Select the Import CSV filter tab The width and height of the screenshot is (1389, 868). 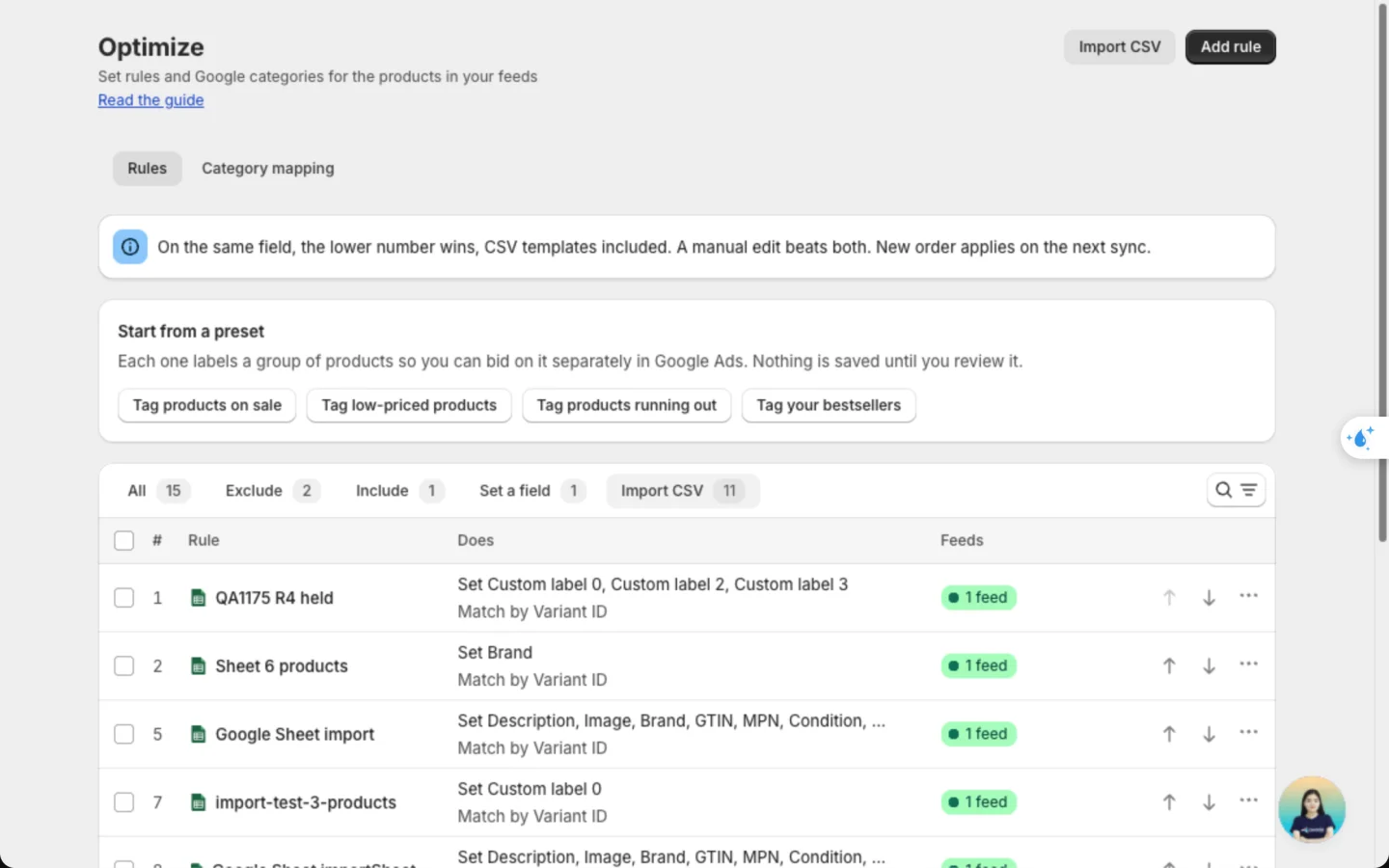click(683, 491)
